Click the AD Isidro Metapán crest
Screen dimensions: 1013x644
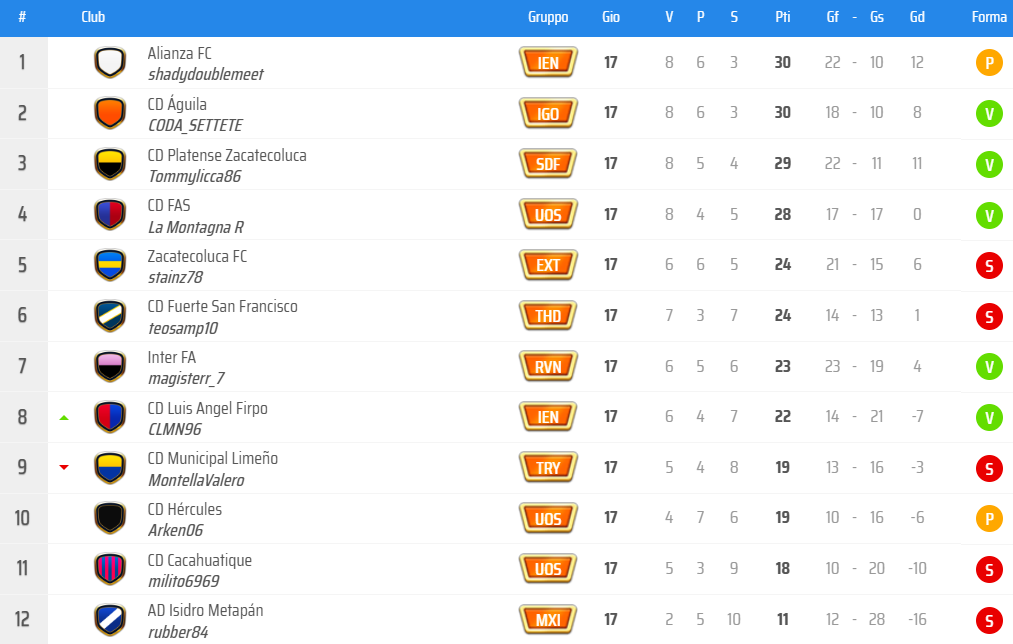[x=110, y=620]
